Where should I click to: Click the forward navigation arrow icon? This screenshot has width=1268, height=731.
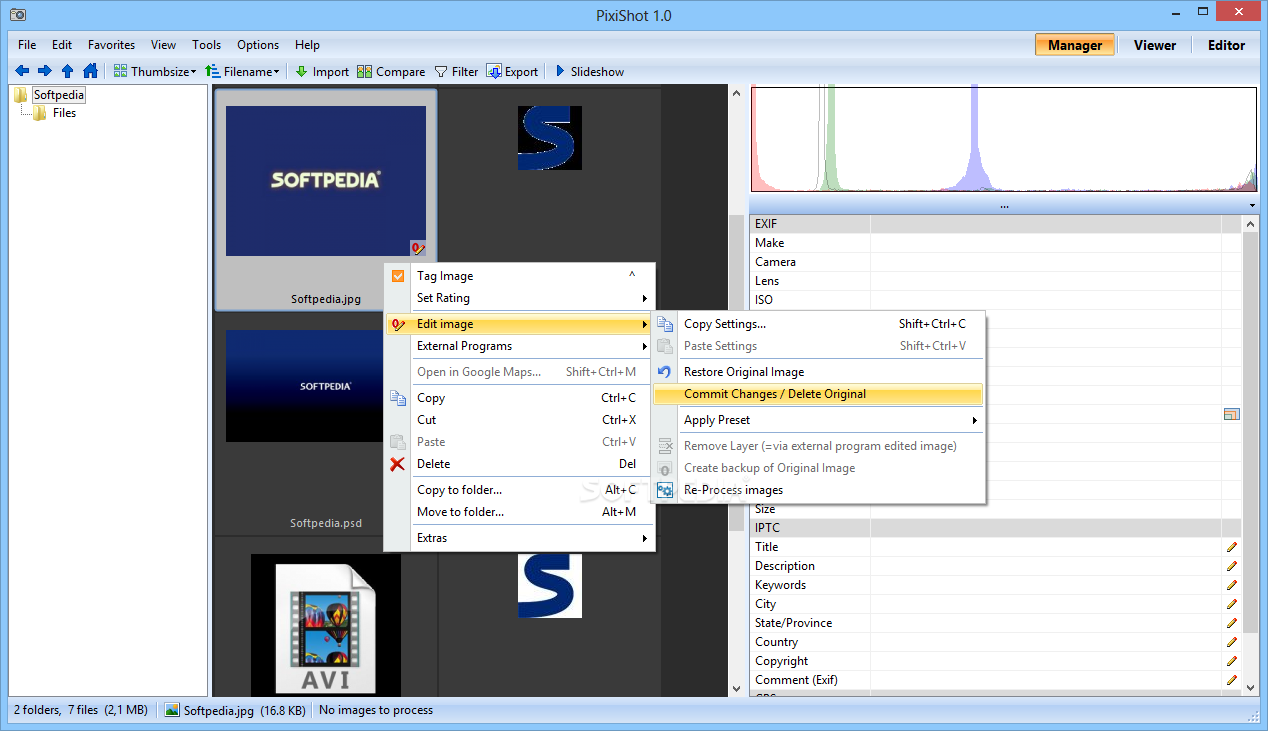[x=44, y=71]
